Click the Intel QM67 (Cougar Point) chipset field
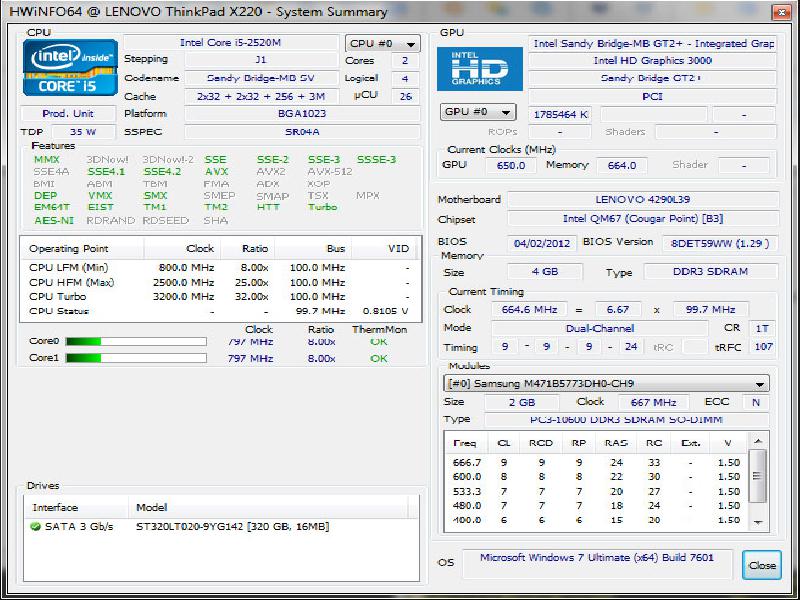 (x=643, y=219)
